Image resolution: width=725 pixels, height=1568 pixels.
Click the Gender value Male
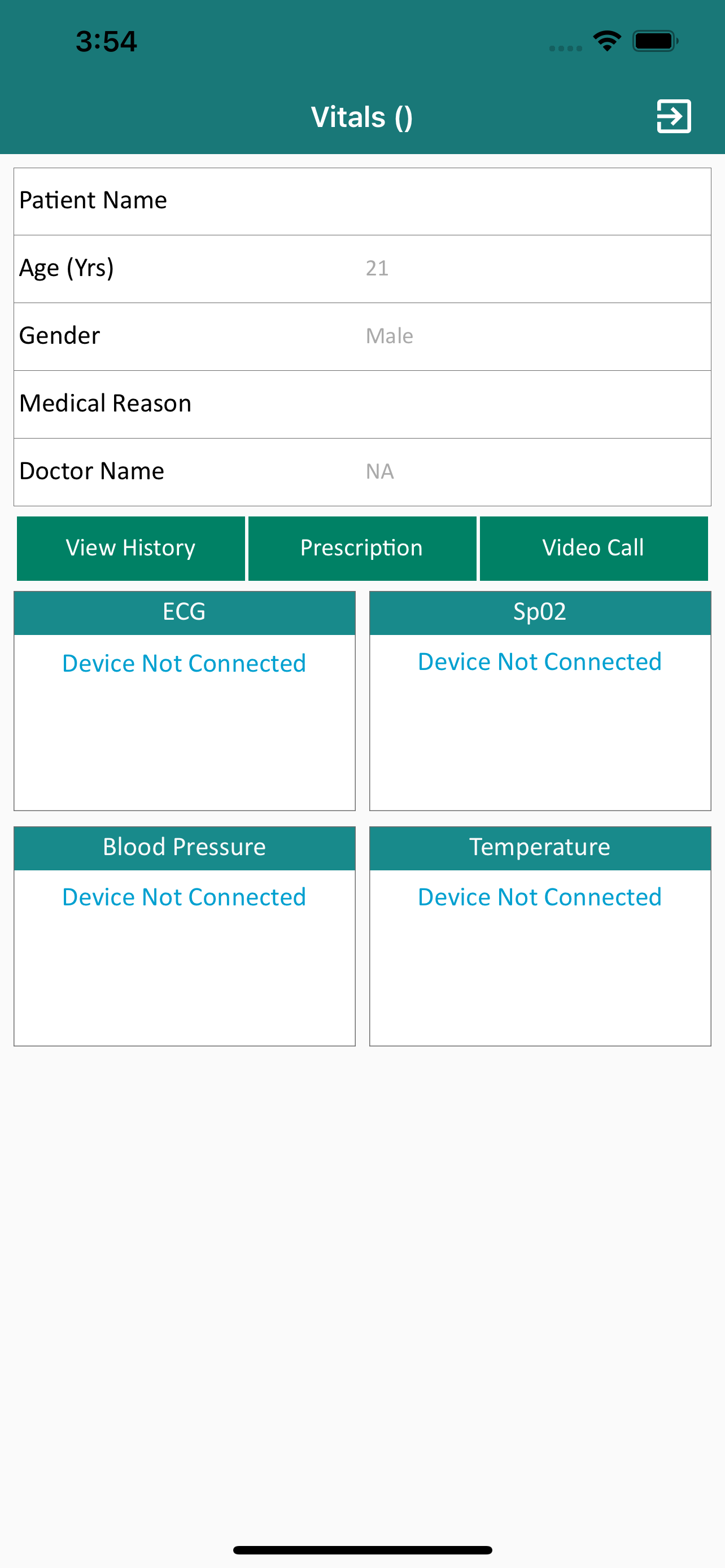tap(389, 336)
